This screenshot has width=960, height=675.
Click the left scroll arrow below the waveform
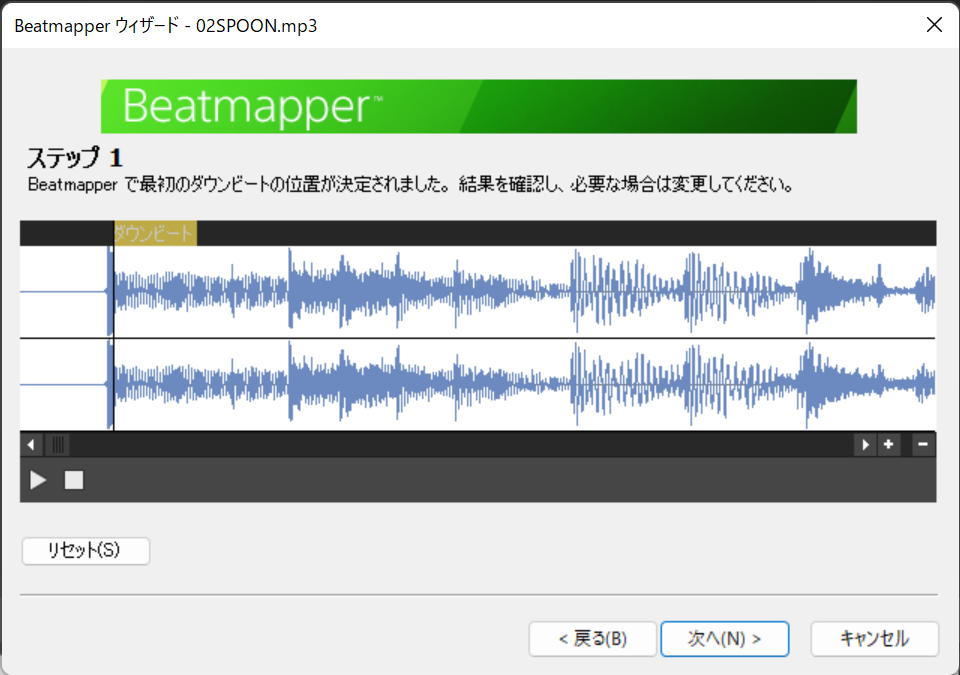pyautogui.click(x=31, y=445)
